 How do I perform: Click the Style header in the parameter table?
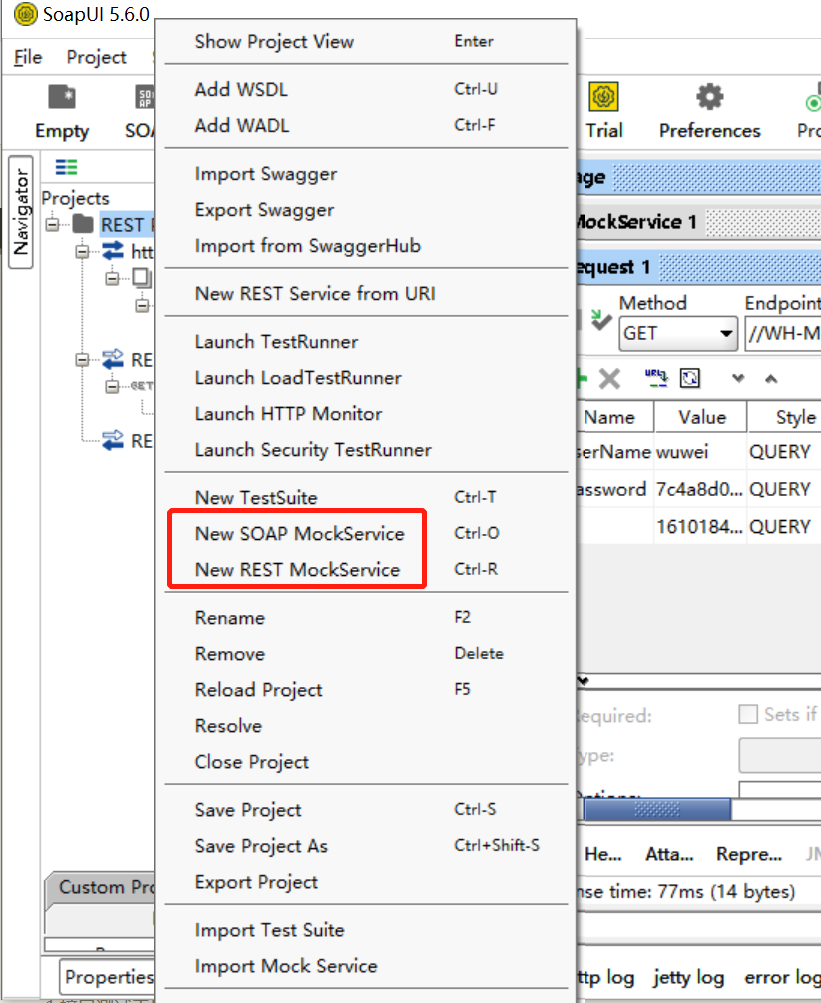785,417
